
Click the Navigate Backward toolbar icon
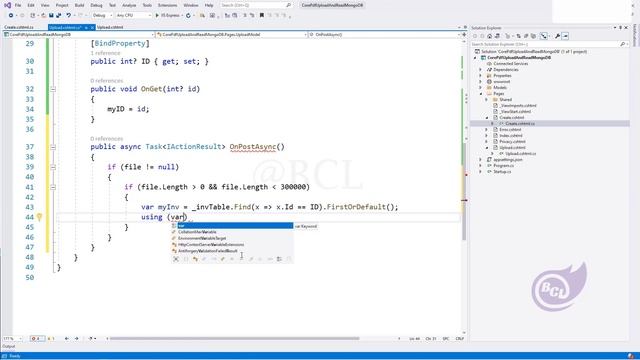point(11,15)
